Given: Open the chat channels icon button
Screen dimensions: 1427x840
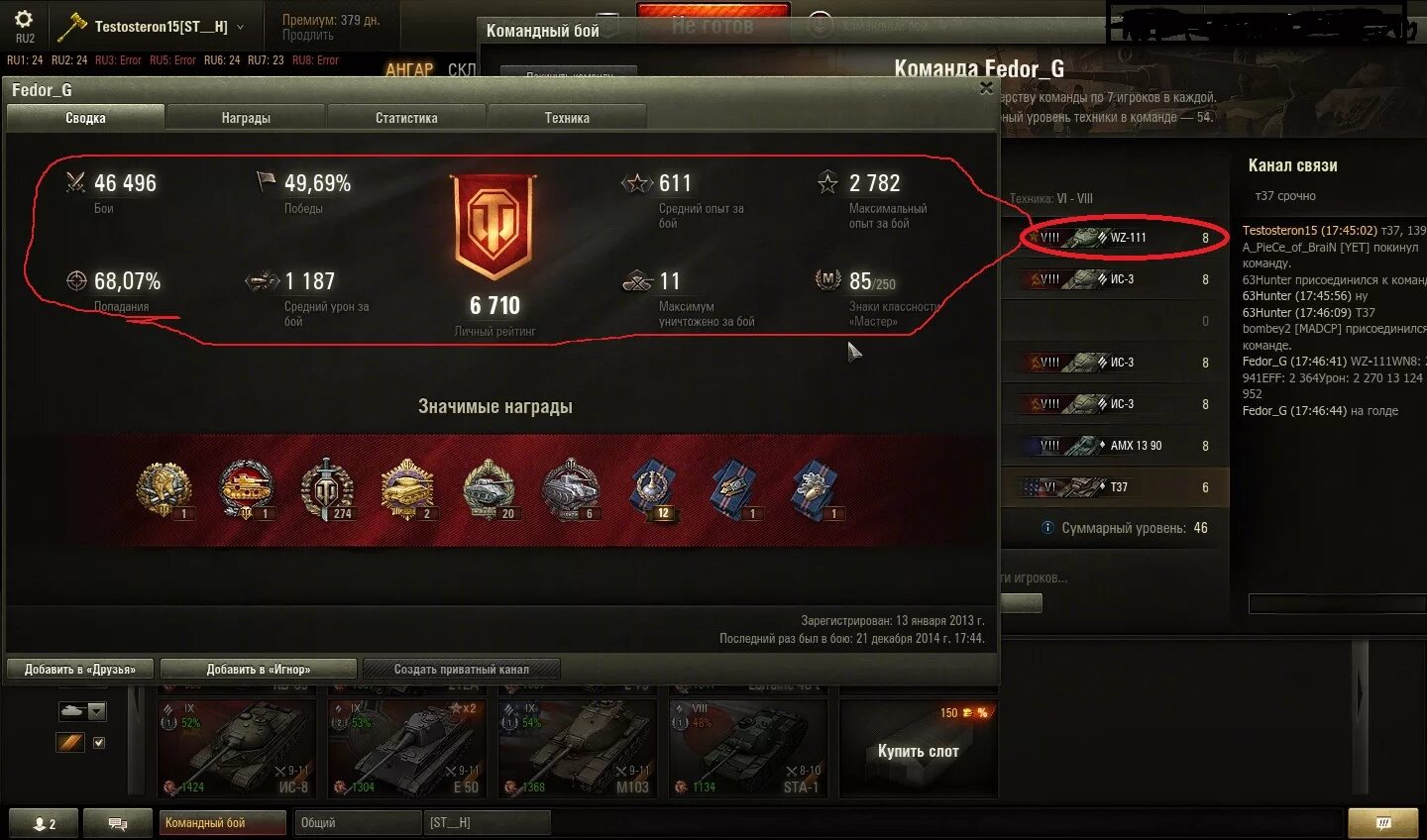Looking at the screenshot, I should (x=117, y=823).
